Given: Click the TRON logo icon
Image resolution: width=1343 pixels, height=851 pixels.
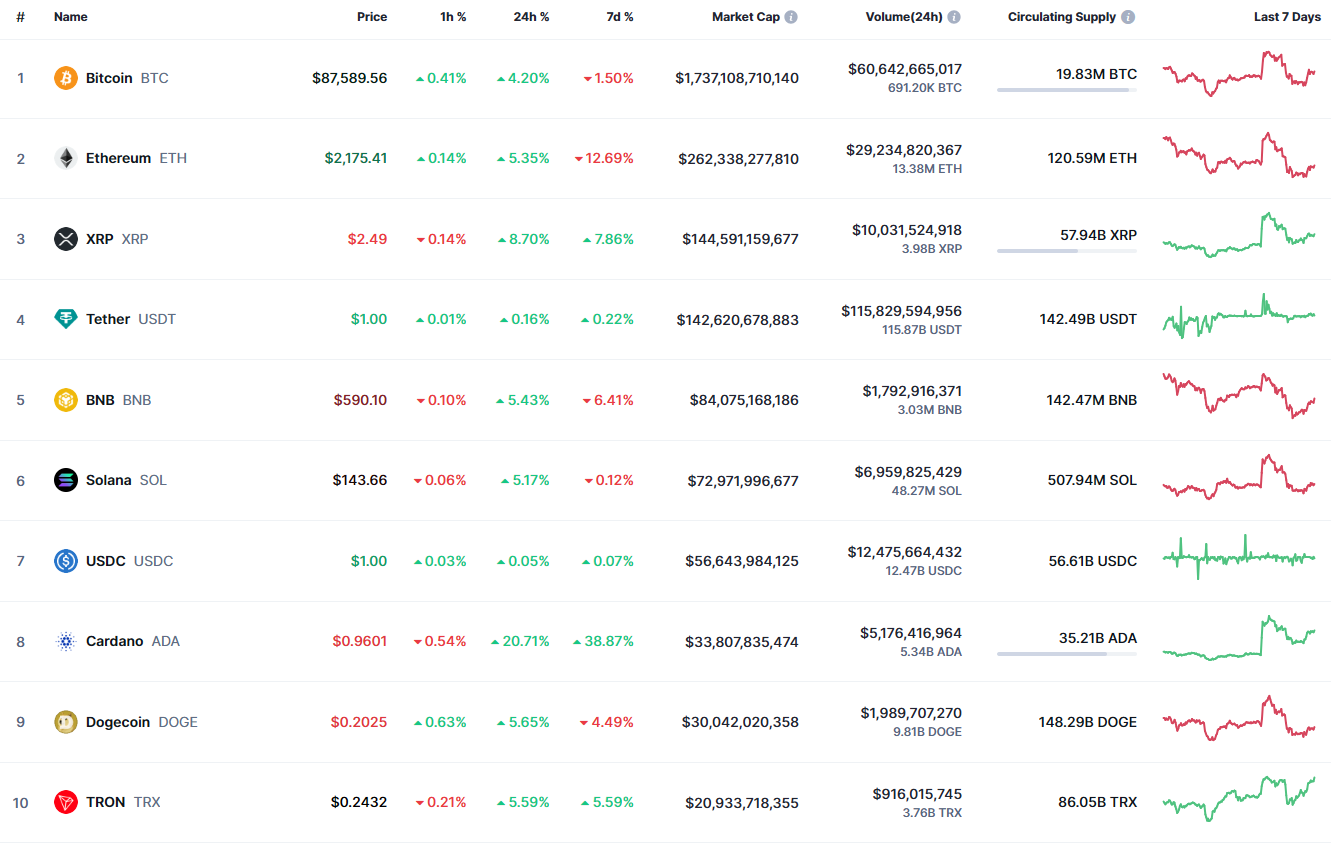Looking at the screenshot, I should pos(66,802).
